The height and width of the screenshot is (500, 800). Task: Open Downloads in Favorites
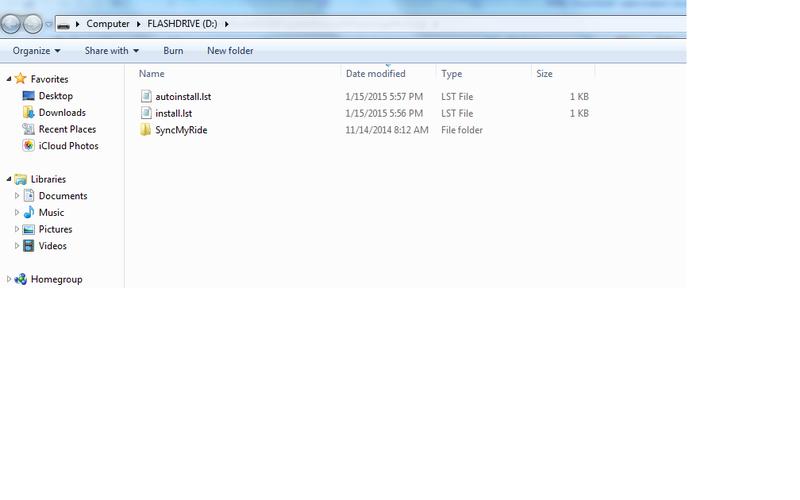point(62,113)
